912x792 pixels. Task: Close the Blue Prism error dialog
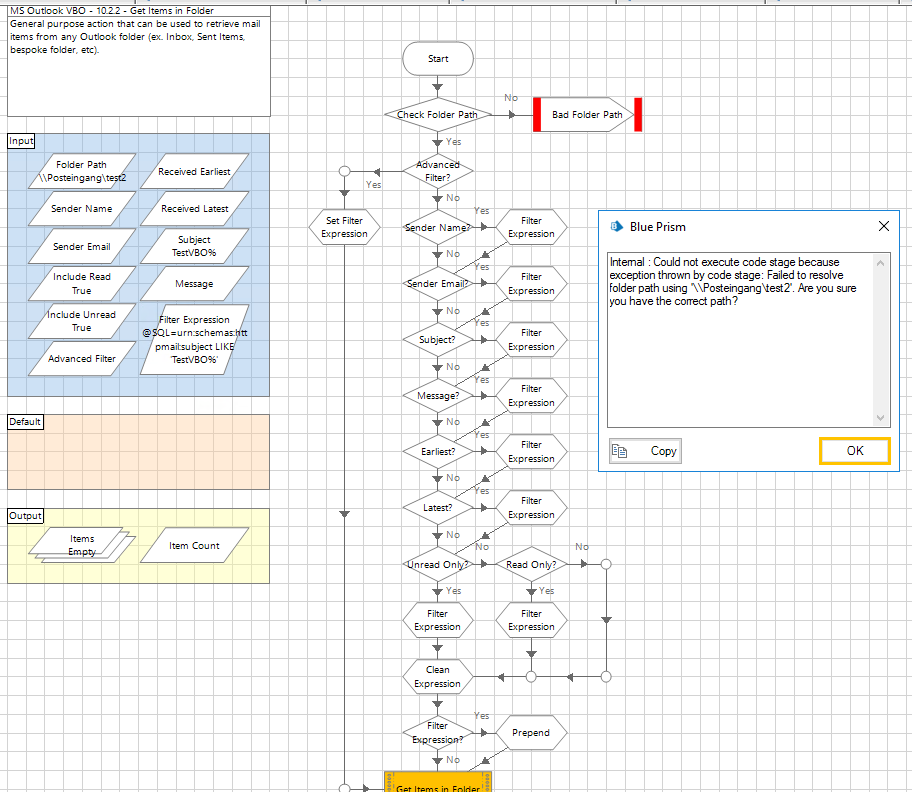884,226
